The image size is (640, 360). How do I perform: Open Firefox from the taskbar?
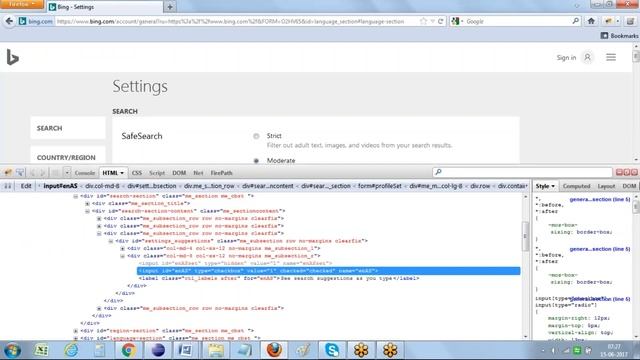tap(274, 350)
